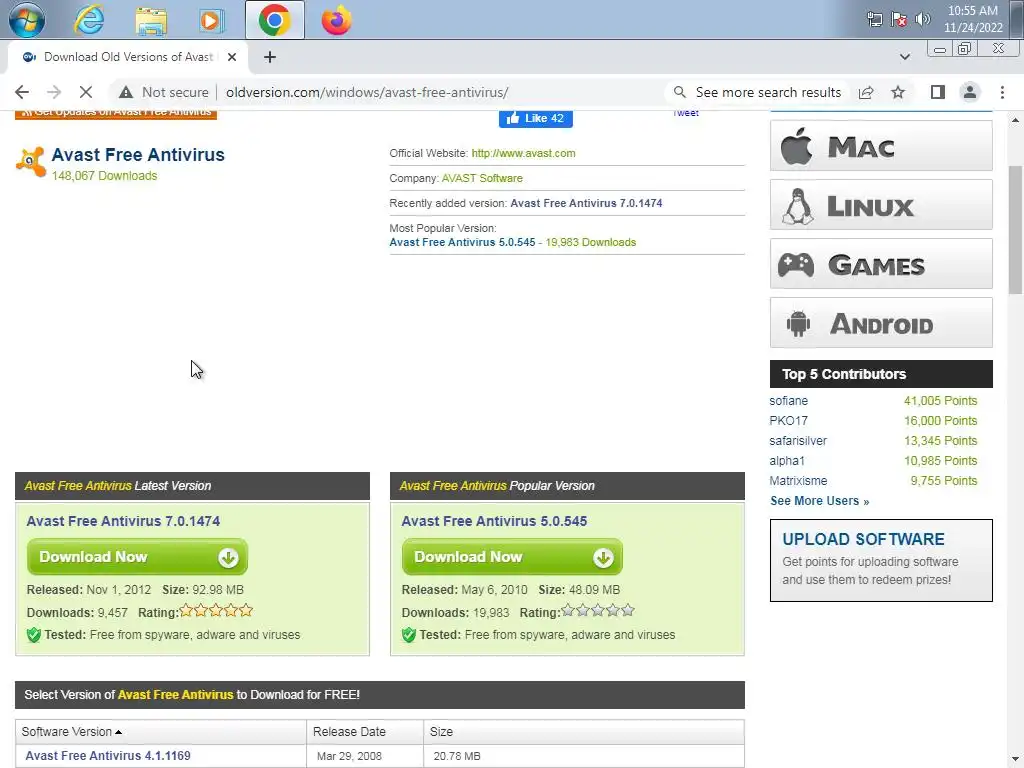Click the Tweet button
Viewport: 1024px width, 768px height.
point(686,114)
